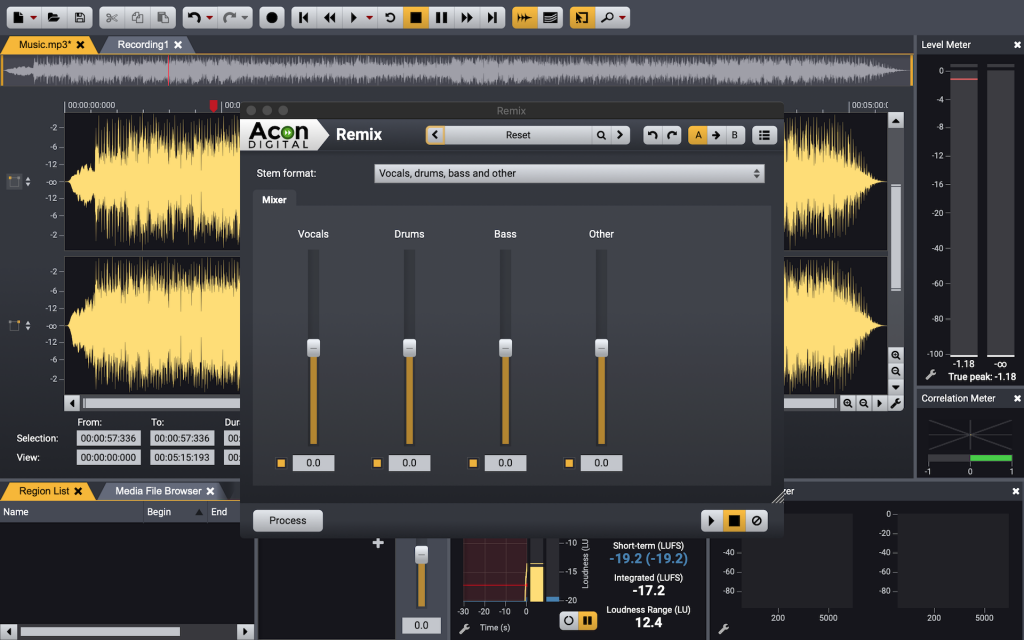Click the Record button in the toolbar
This screenshot has width=1024, height=640.
coord(272,17)
